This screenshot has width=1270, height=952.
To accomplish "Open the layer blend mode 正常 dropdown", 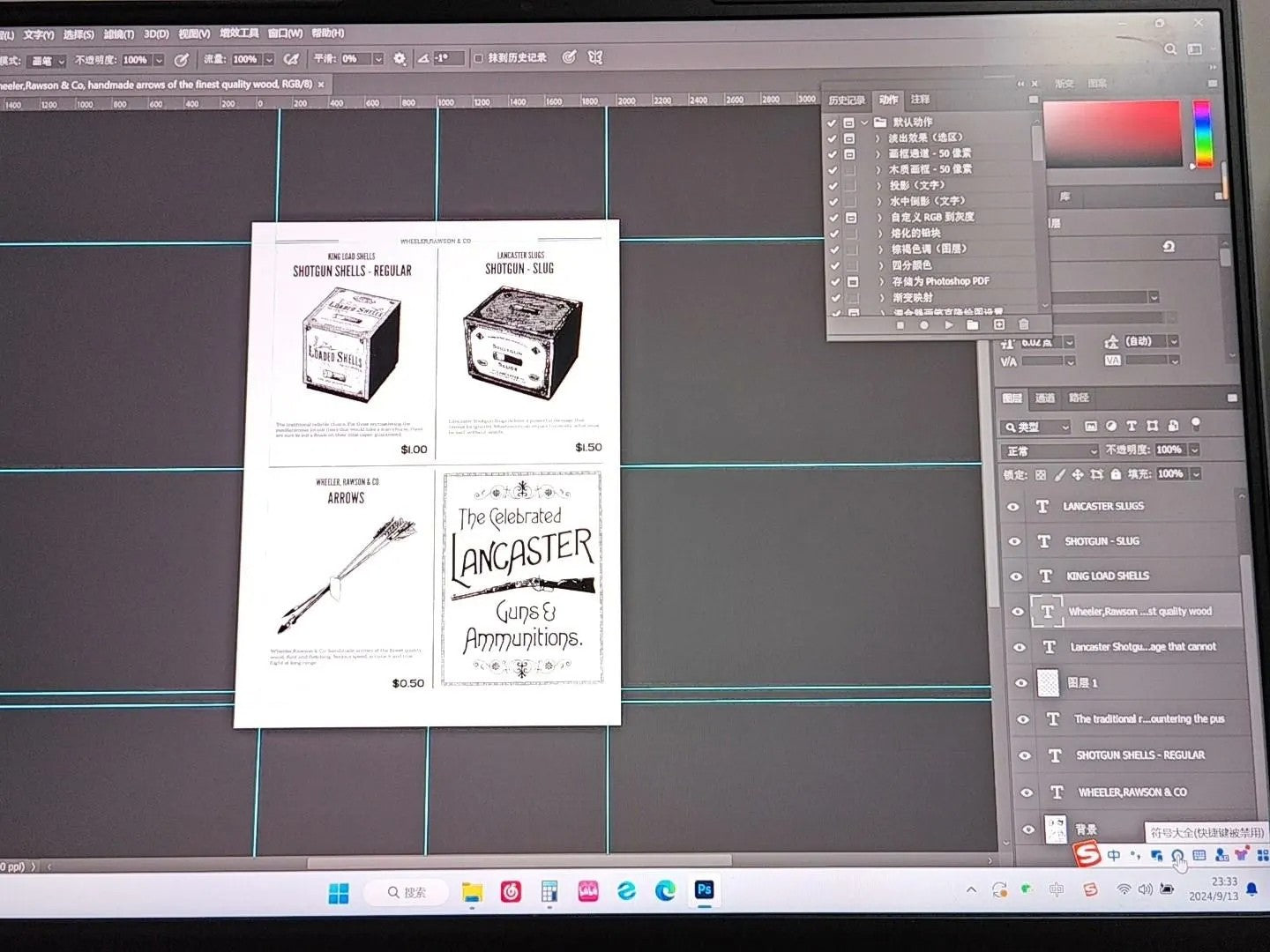I will [1050, 450].
